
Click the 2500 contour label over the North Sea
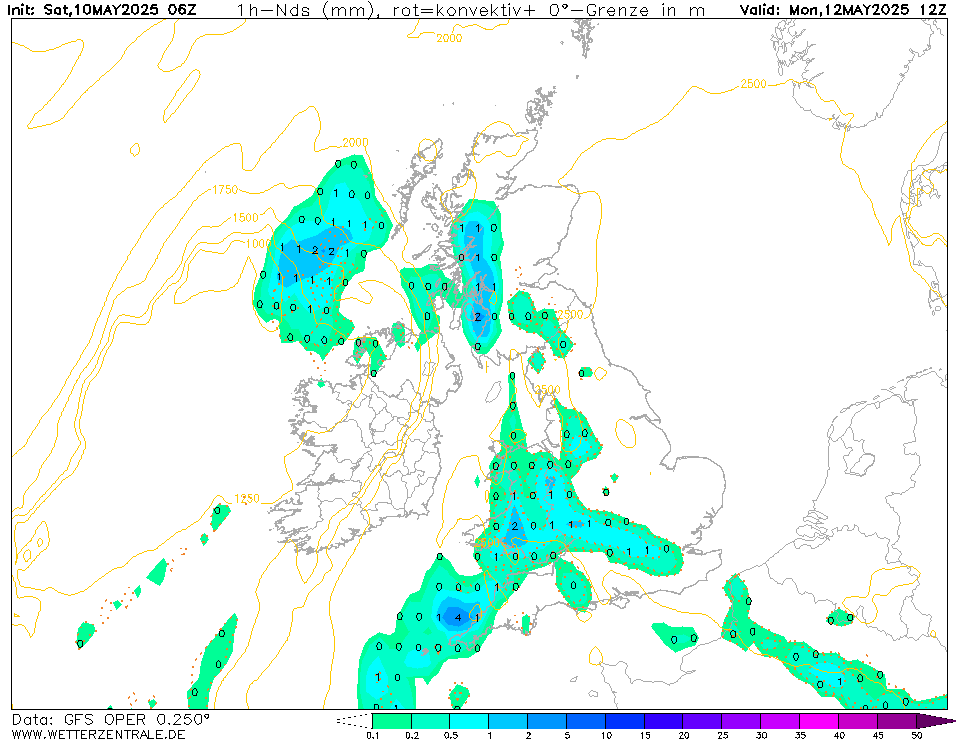754,84
